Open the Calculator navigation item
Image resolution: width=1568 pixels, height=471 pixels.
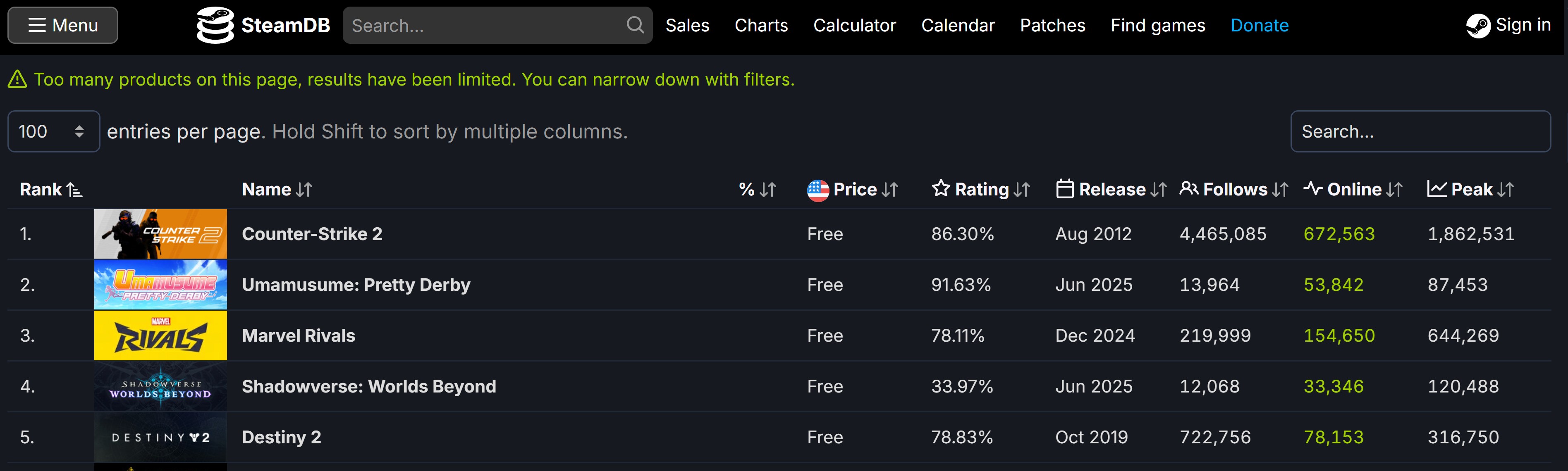(x=855, y=26)
